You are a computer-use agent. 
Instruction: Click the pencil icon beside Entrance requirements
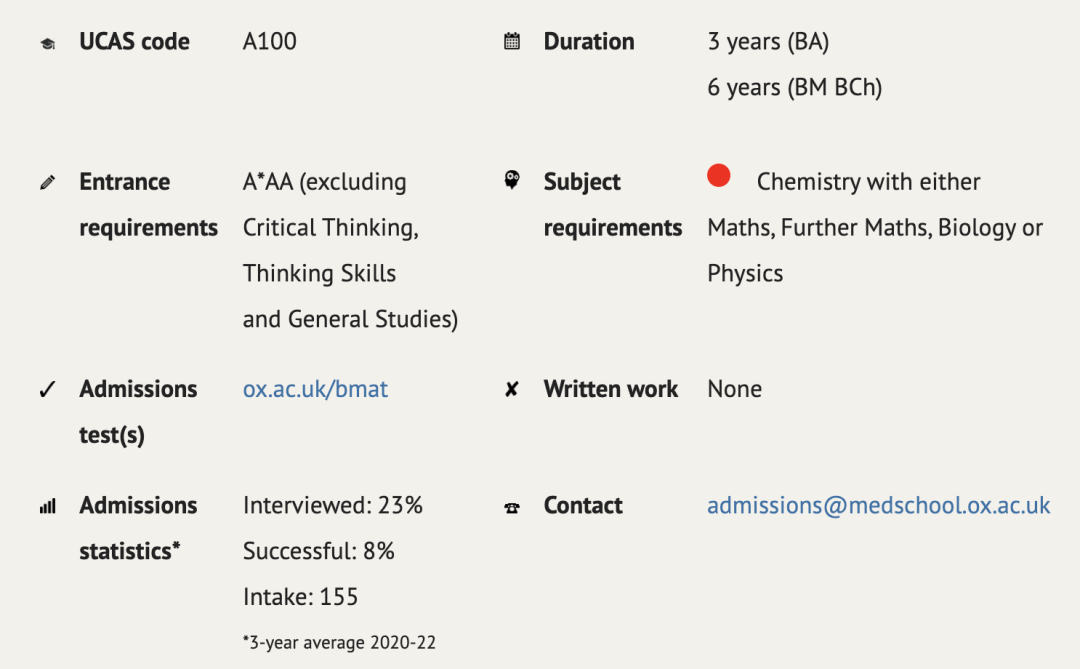click(x=48, y=183)
